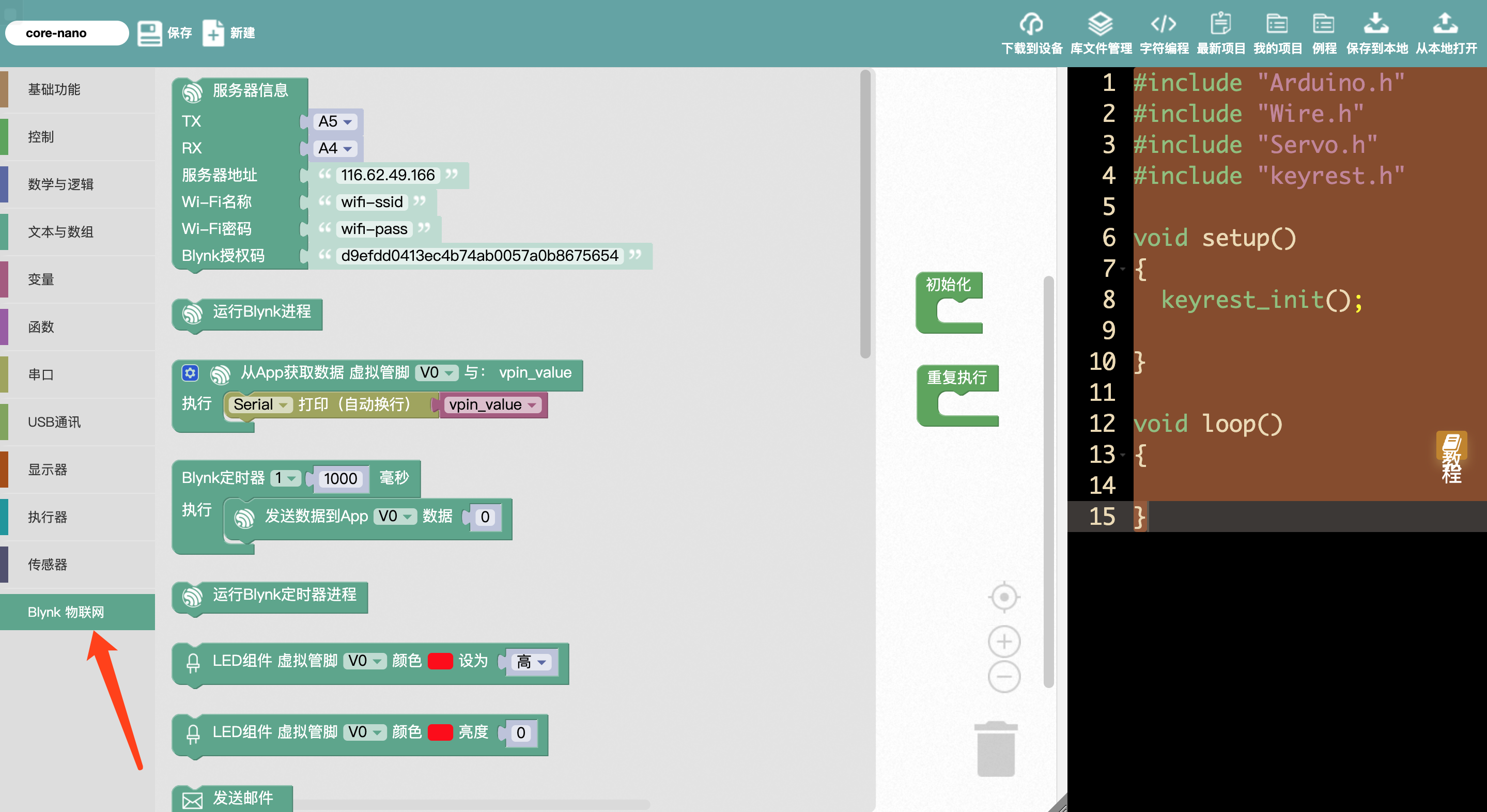
Task: Switch to 字符编程 code editing icon
Action: click(x=1163, y=24)
